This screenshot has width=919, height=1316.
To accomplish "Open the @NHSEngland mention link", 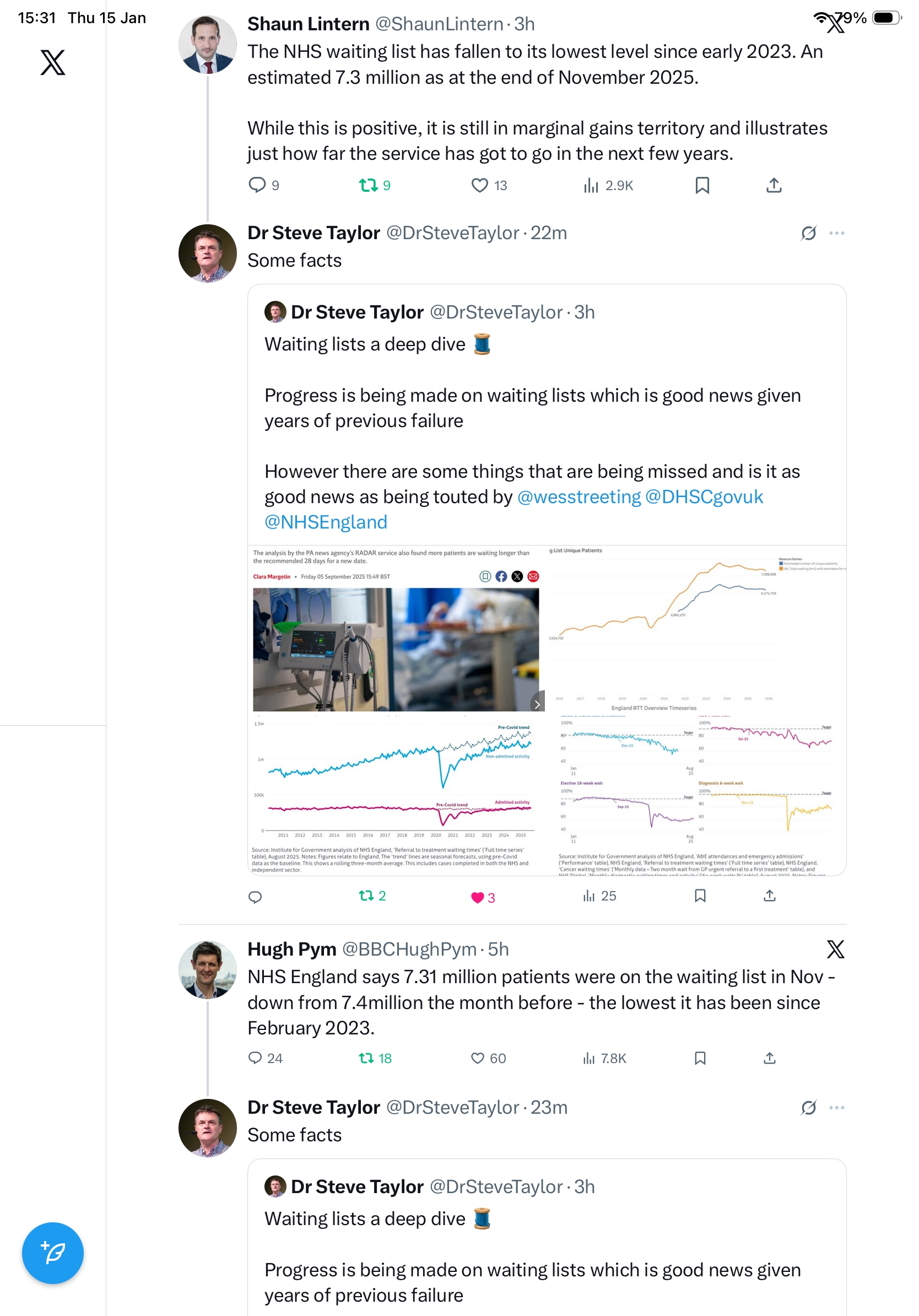I will point(326,522).
